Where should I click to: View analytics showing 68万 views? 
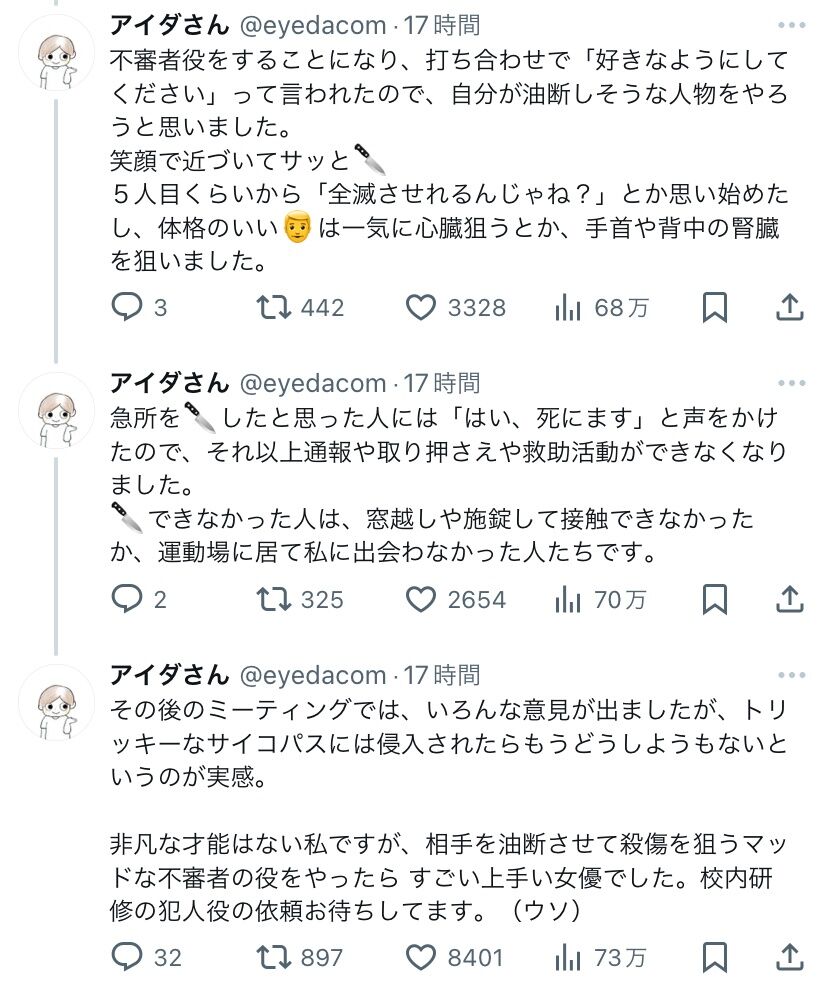(568, 307)
